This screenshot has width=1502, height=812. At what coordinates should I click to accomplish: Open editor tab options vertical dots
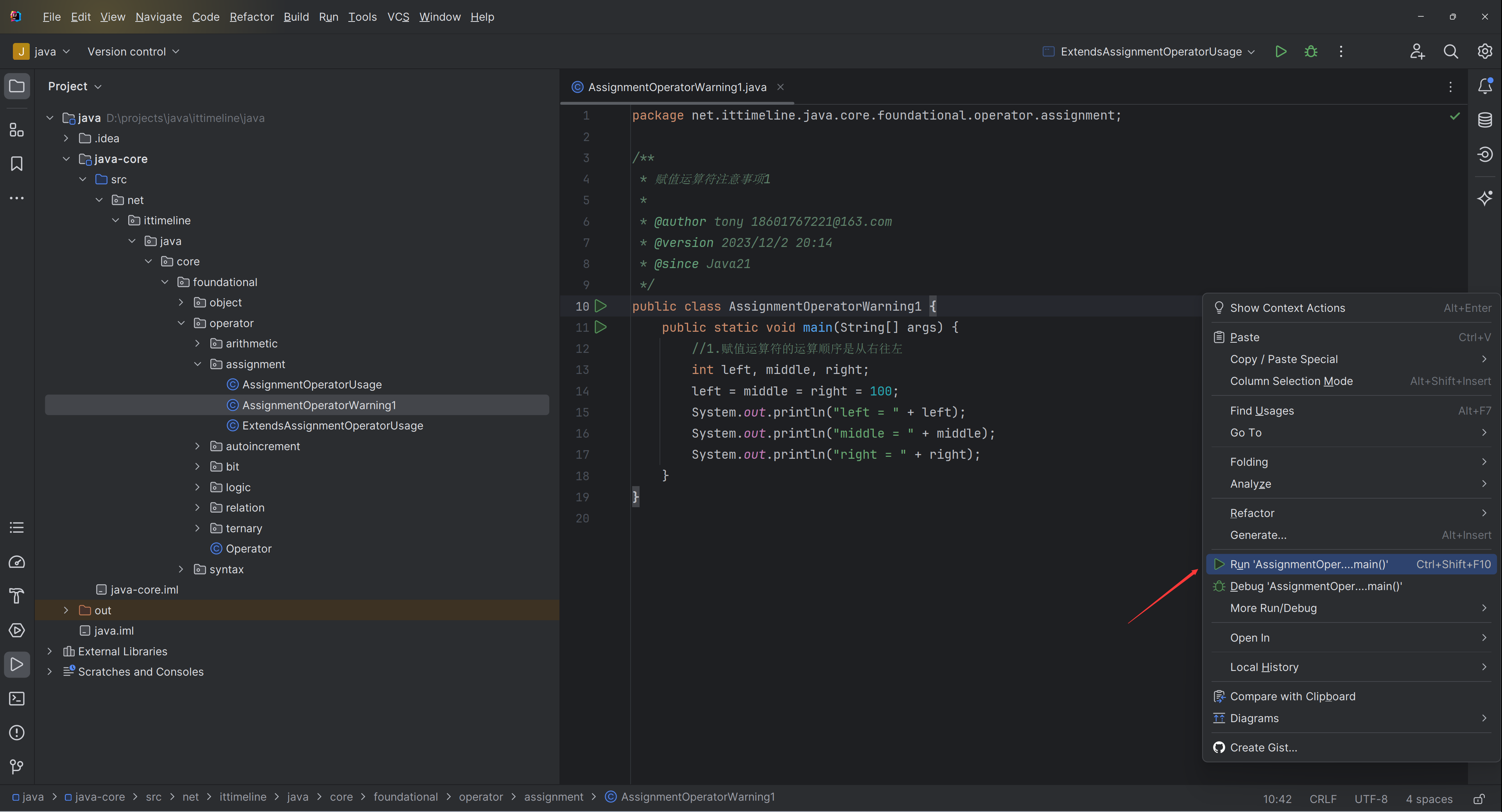pyautogui.click(x=1451, y=87)
